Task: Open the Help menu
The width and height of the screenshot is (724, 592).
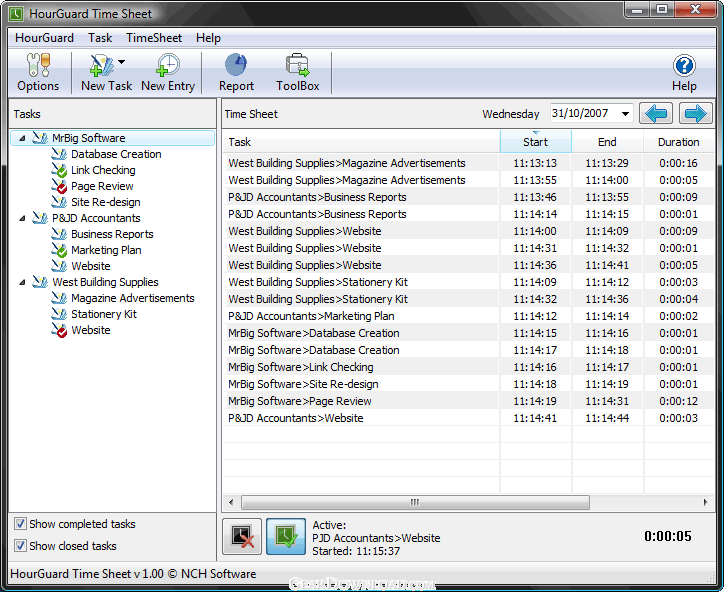Action: point(208,38)
